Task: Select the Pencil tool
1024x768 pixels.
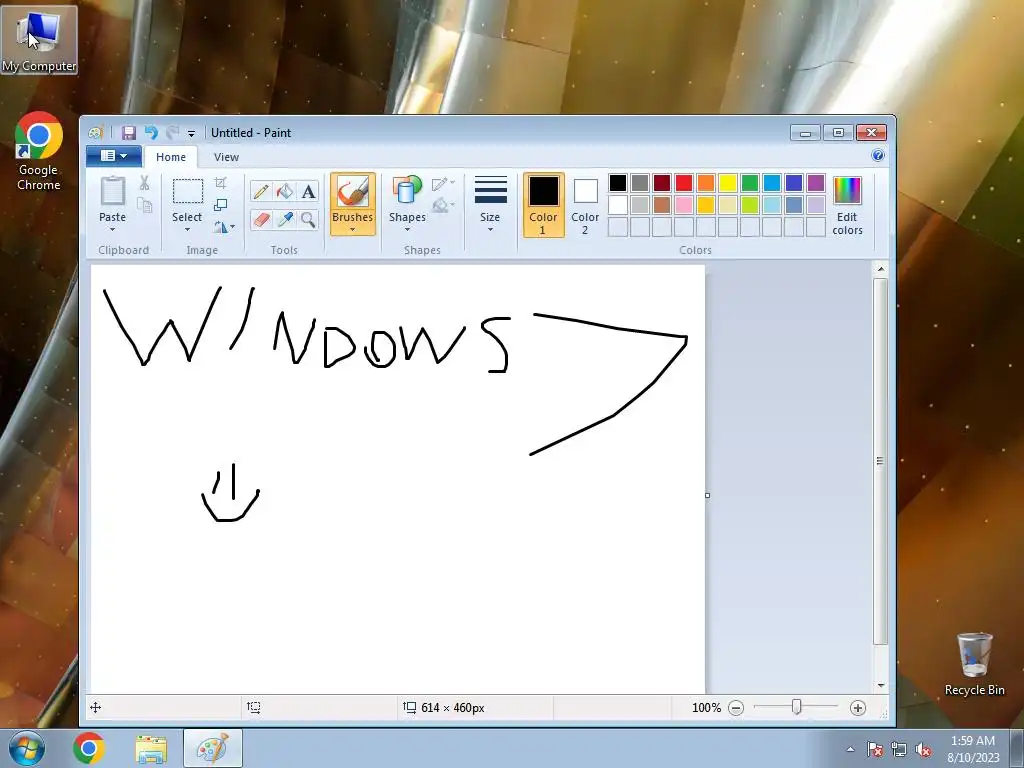Action: pos(261,191)
